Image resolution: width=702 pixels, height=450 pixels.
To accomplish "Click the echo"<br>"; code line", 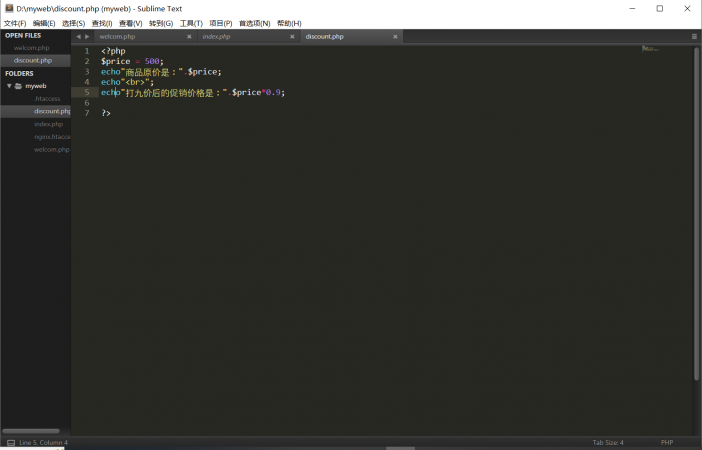I will point(127,82).
